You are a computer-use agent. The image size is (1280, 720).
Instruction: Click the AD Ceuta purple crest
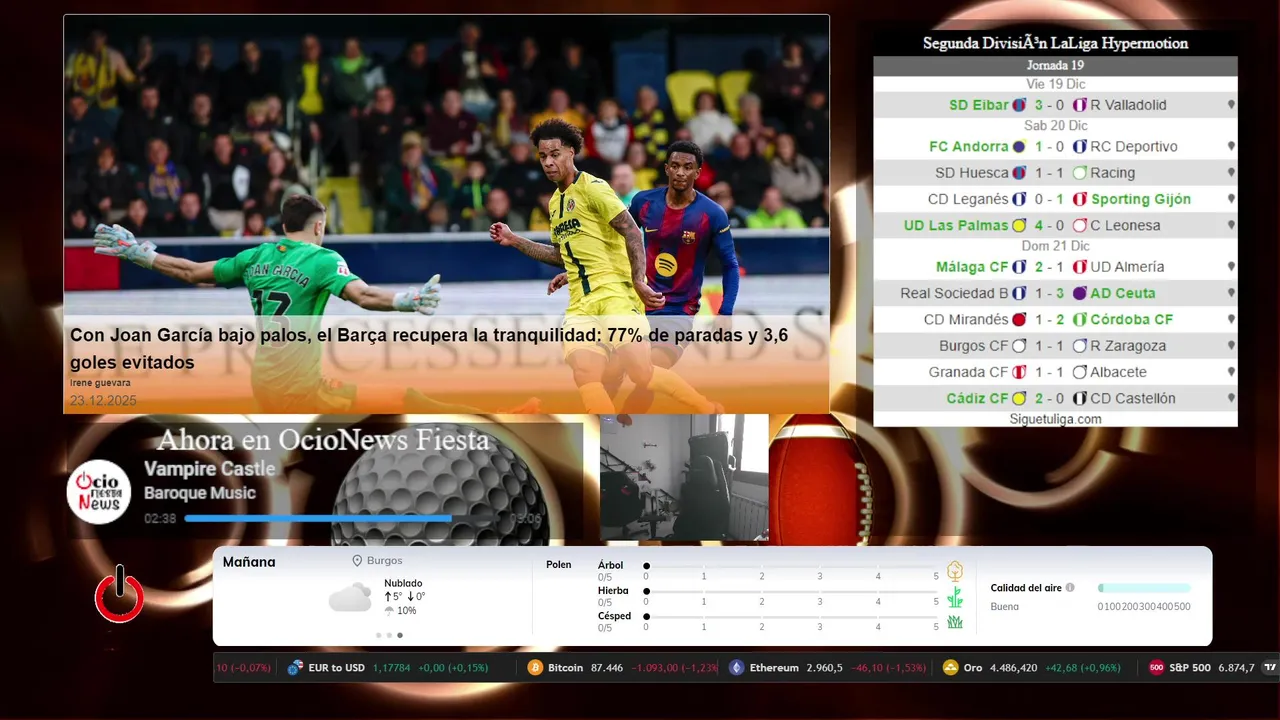1080,293
